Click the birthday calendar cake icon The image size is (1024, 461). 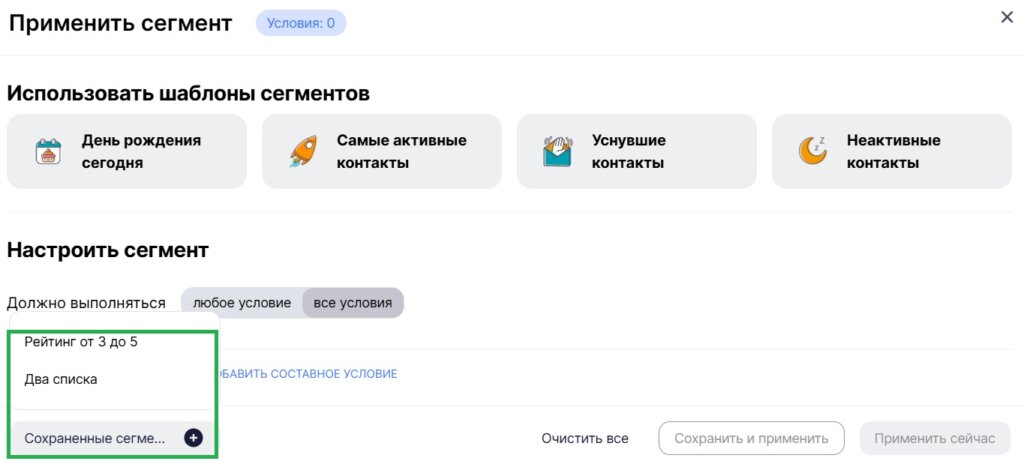point(48,151)
